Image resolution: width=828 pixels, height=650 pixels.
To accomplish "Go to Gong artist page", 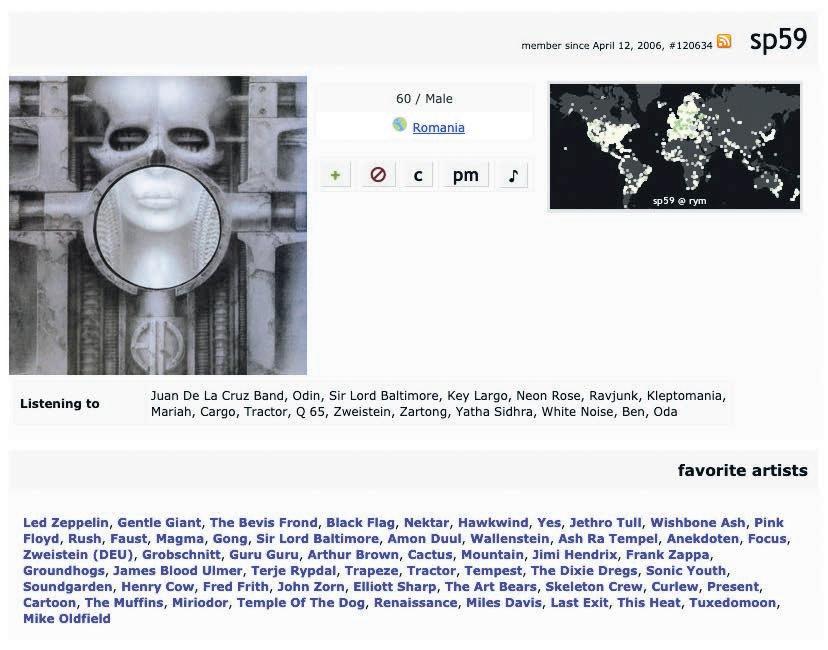I will point(230,539).
